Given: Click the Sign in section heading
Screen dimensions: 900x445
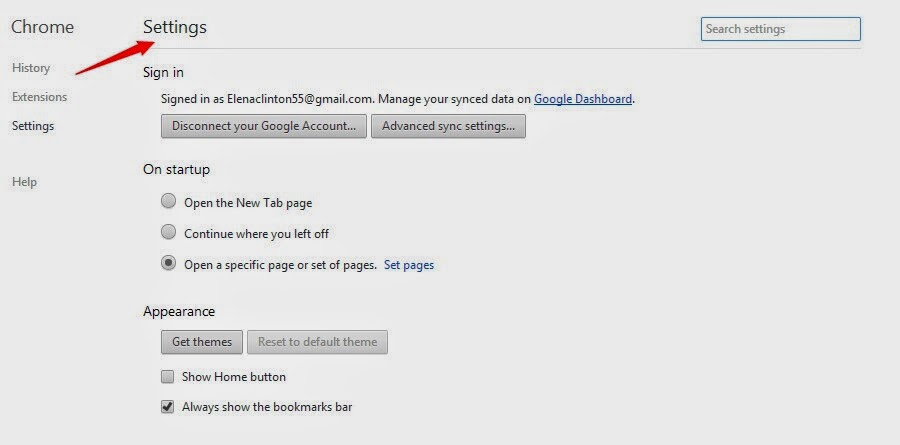Looking at the screenshot, I should [x=164, y=72].
